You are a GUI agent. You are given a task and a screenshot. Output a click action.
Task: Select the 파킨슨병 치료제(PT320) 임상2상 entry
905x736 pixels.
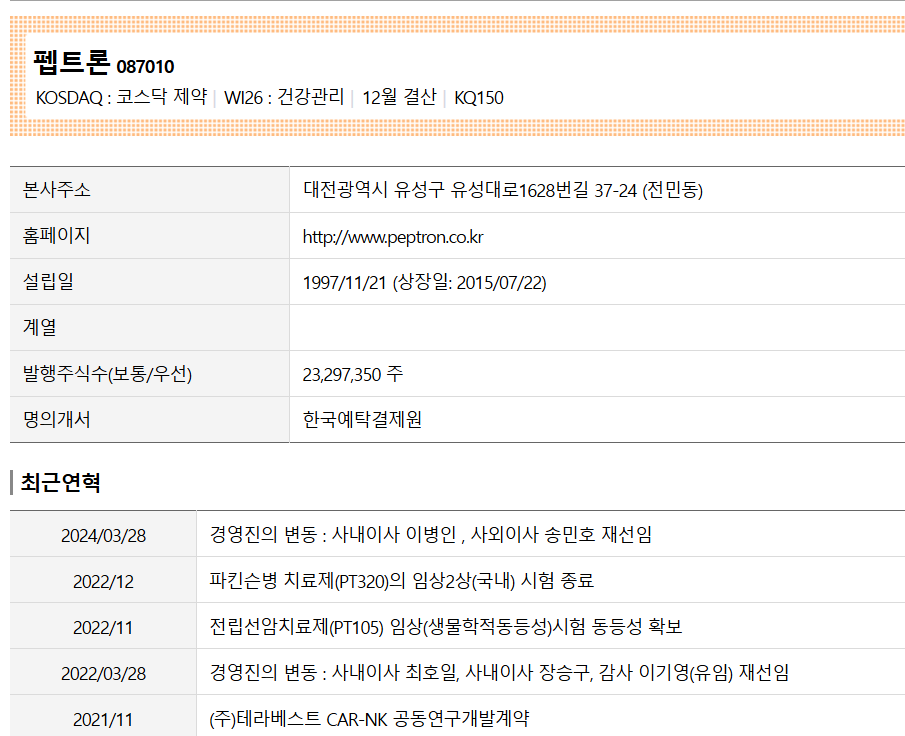coord(402,580)
